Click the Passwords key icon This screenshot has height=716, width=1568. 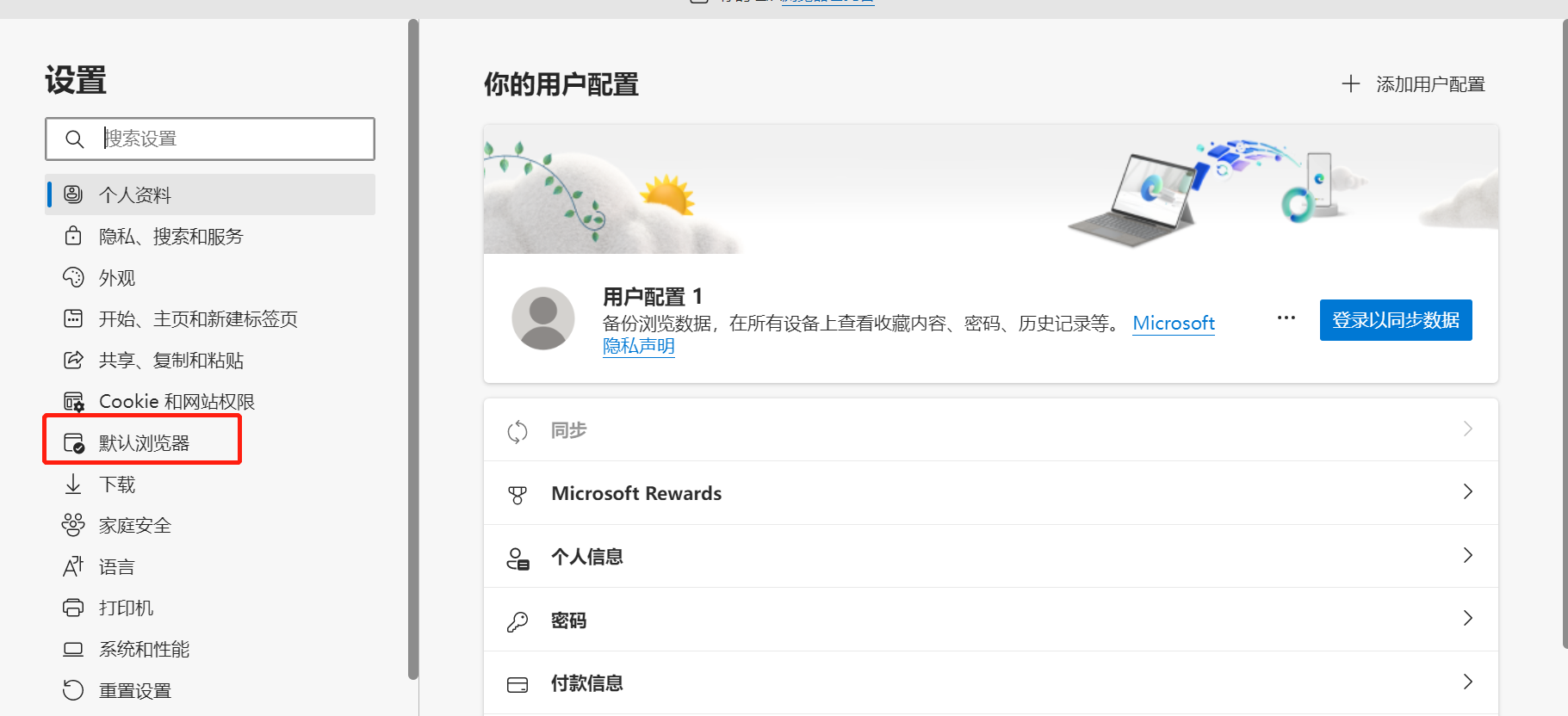tap(518, 621)
